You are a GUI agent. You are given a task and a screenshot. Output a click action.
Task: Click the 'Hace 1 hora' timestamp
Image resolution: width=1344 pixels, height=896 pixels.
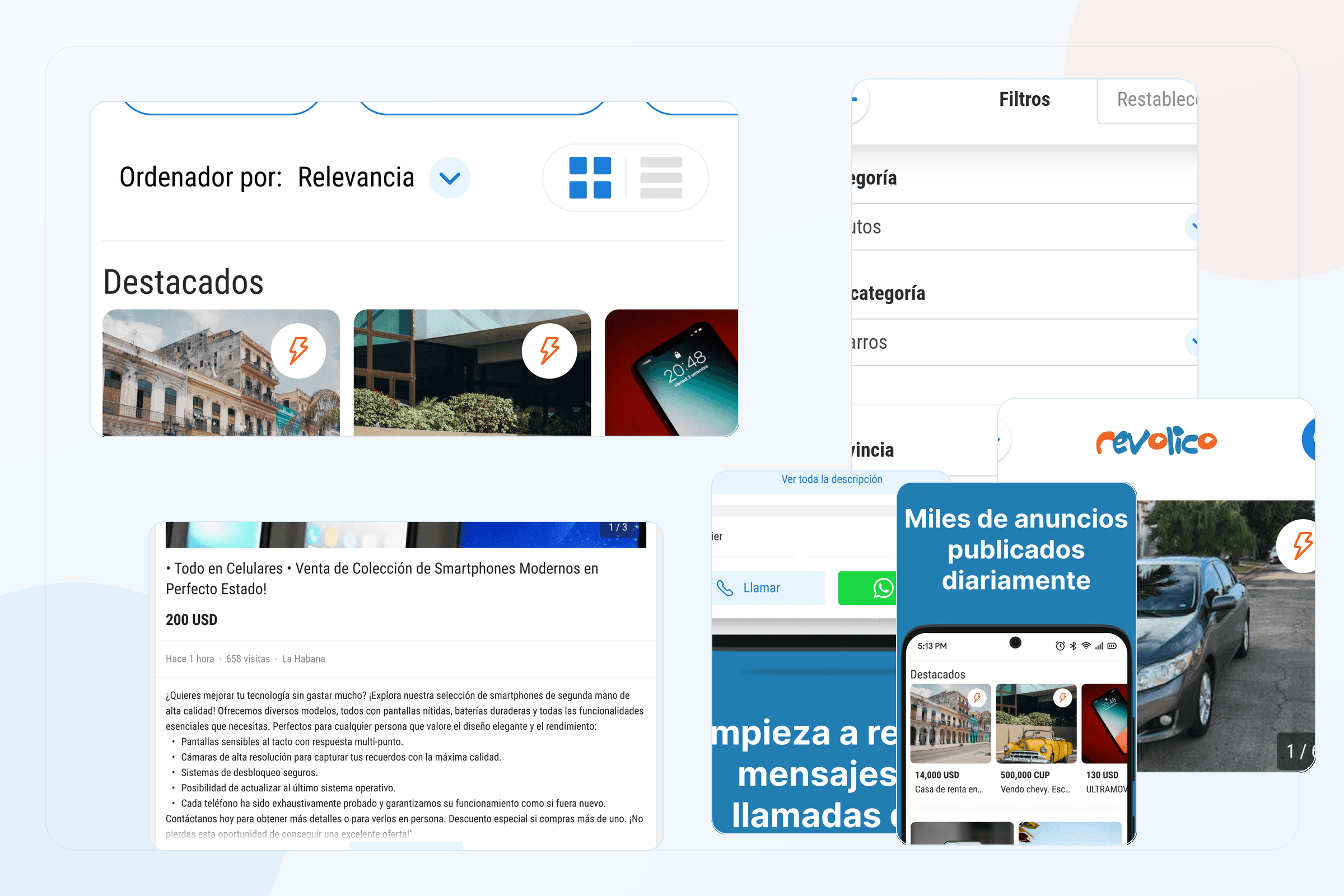pyautogui.click(x=190, y=659)
